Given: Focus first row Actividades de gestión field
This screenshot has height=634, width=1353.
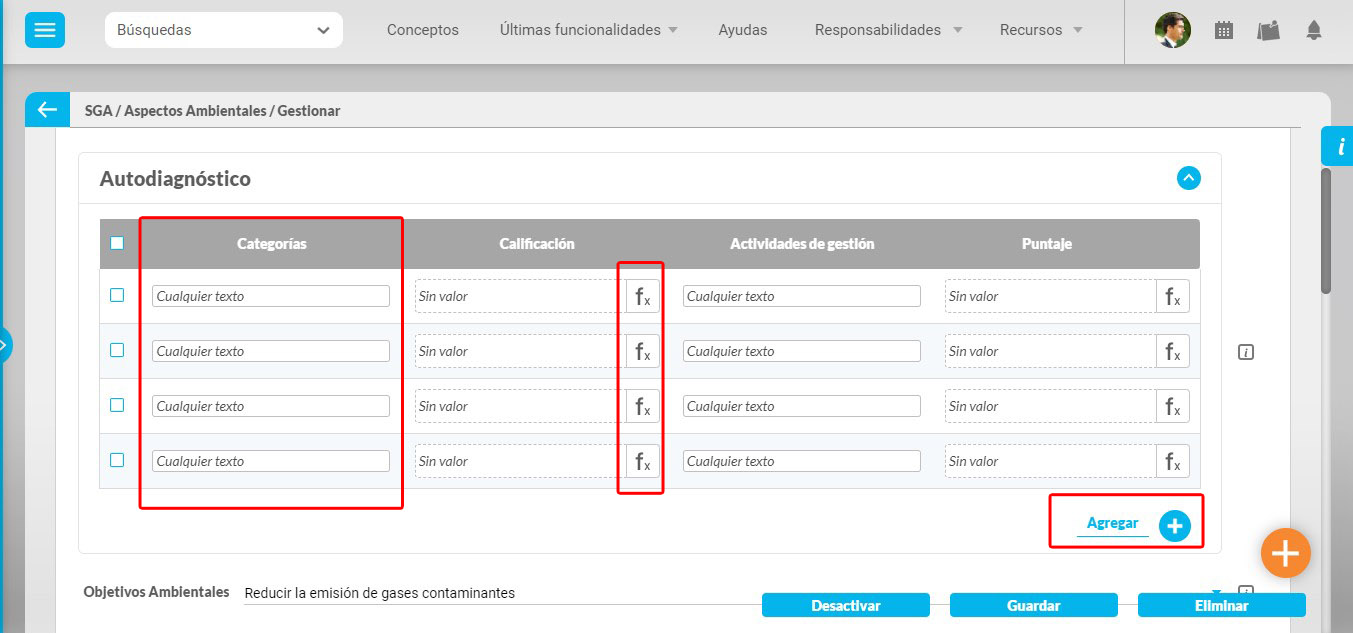Looking at the screenshot, I should pyautogui.click(x=801, y=296).
